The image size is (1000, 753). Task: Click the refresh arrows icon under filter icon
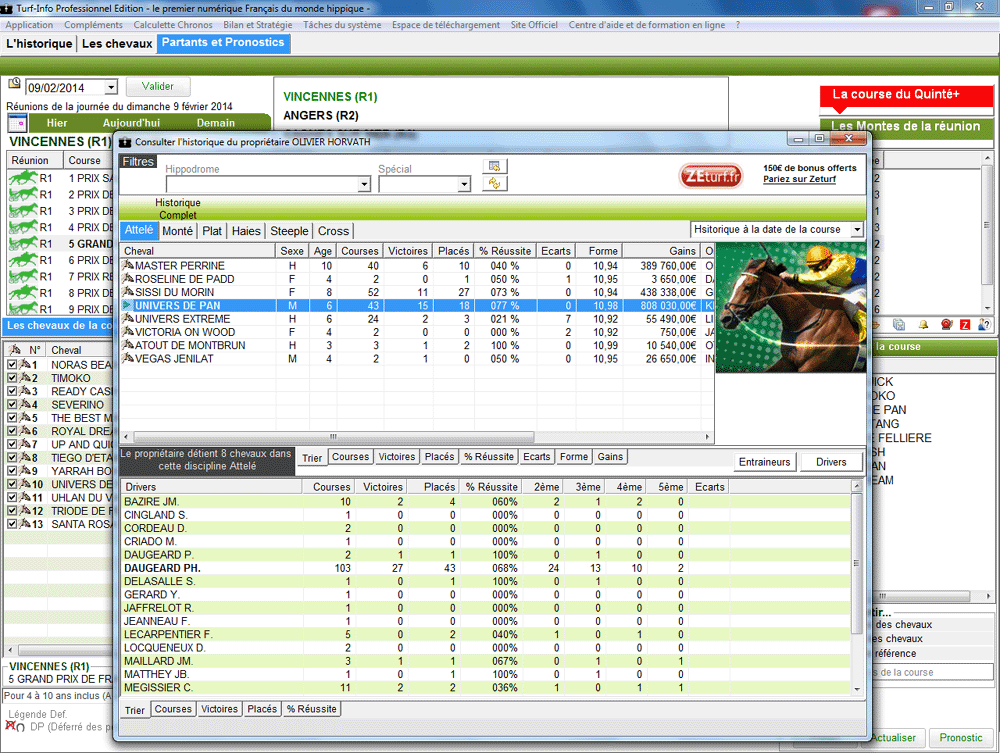point(494,184)
